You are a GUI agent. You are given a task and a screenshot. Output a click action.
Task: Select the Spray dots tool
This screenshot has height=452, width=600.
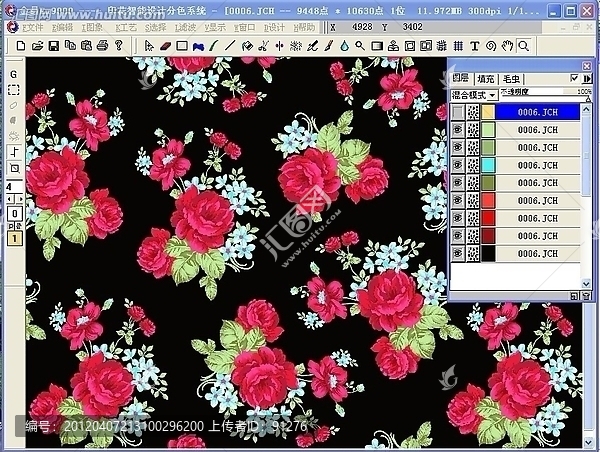295,46
